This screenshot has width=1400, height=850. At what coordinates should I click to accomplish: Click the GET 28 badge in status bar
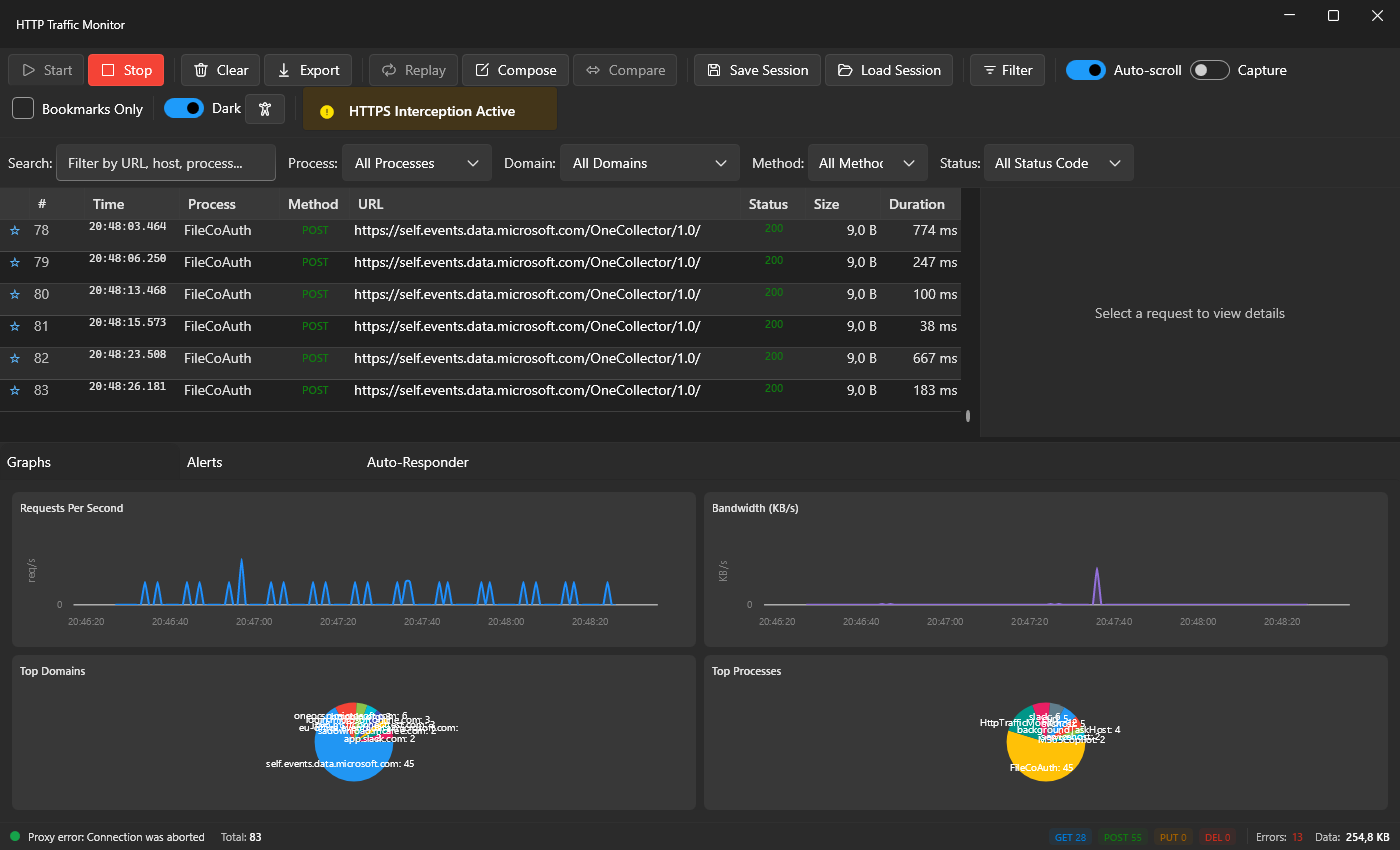(x=1071, y=837)
